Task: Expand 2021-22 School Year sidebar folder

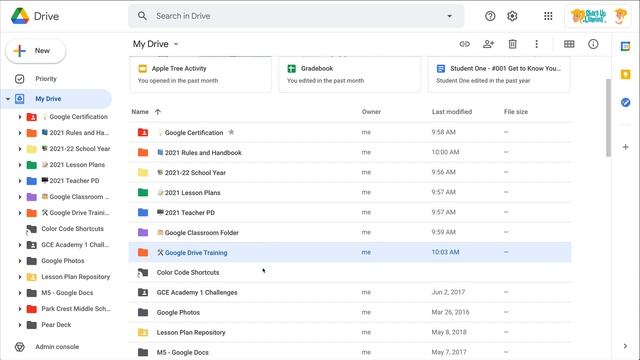Action: pyautogui.click(x=20, y=149)
